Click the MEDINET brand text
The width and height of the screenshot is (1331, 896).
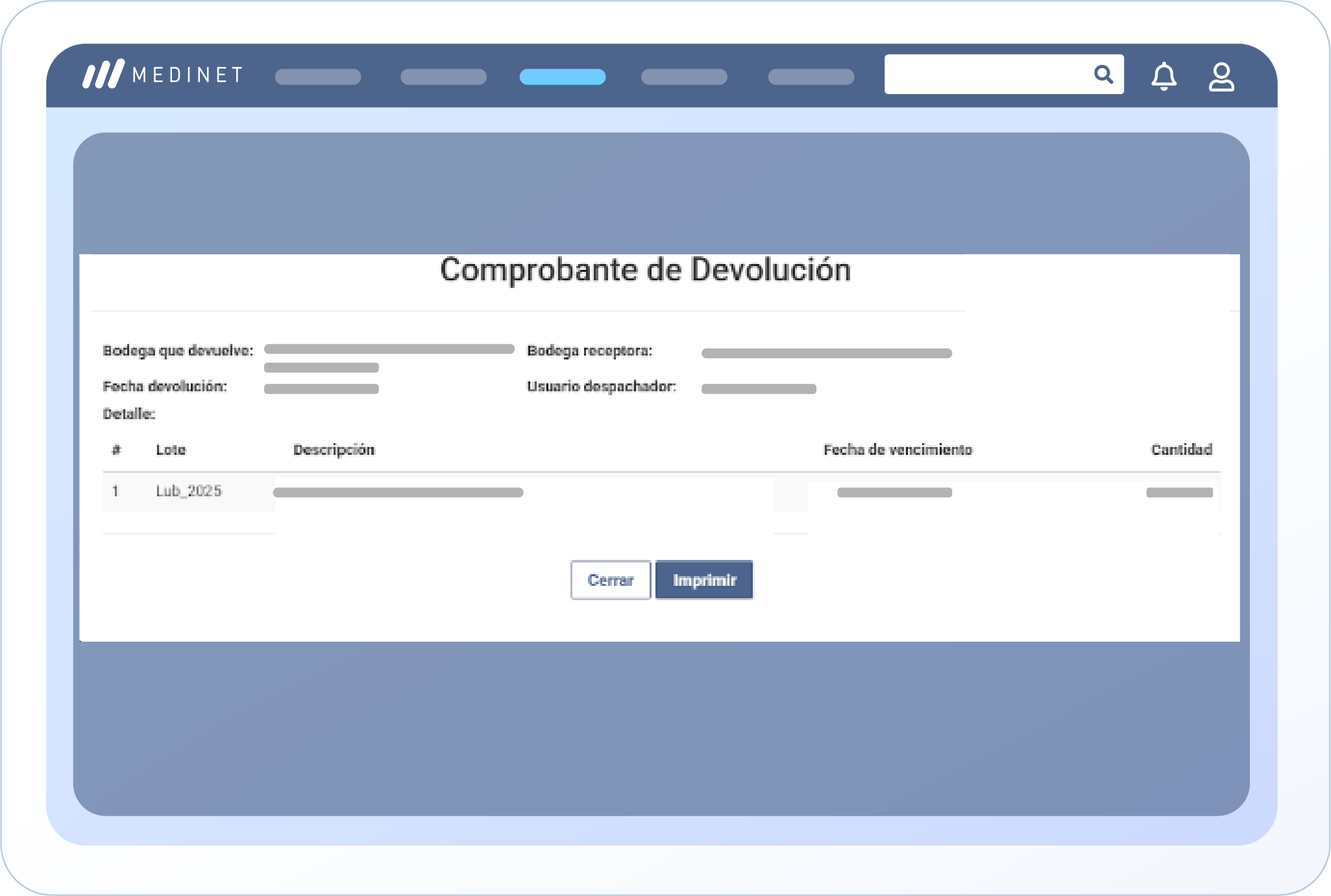[x=188, y=75]
